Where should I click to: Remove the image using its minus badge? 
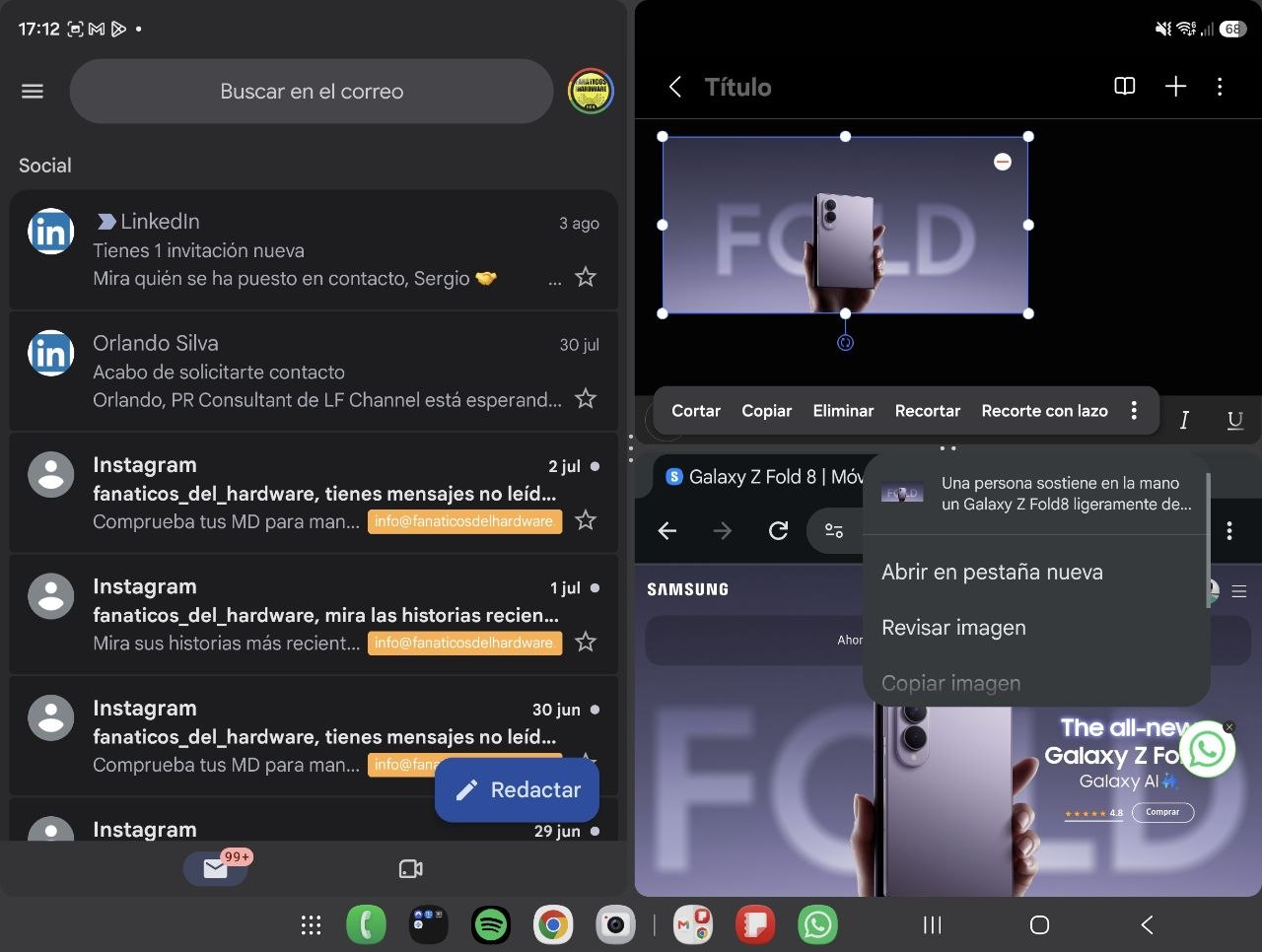[x=1003, y=162]
